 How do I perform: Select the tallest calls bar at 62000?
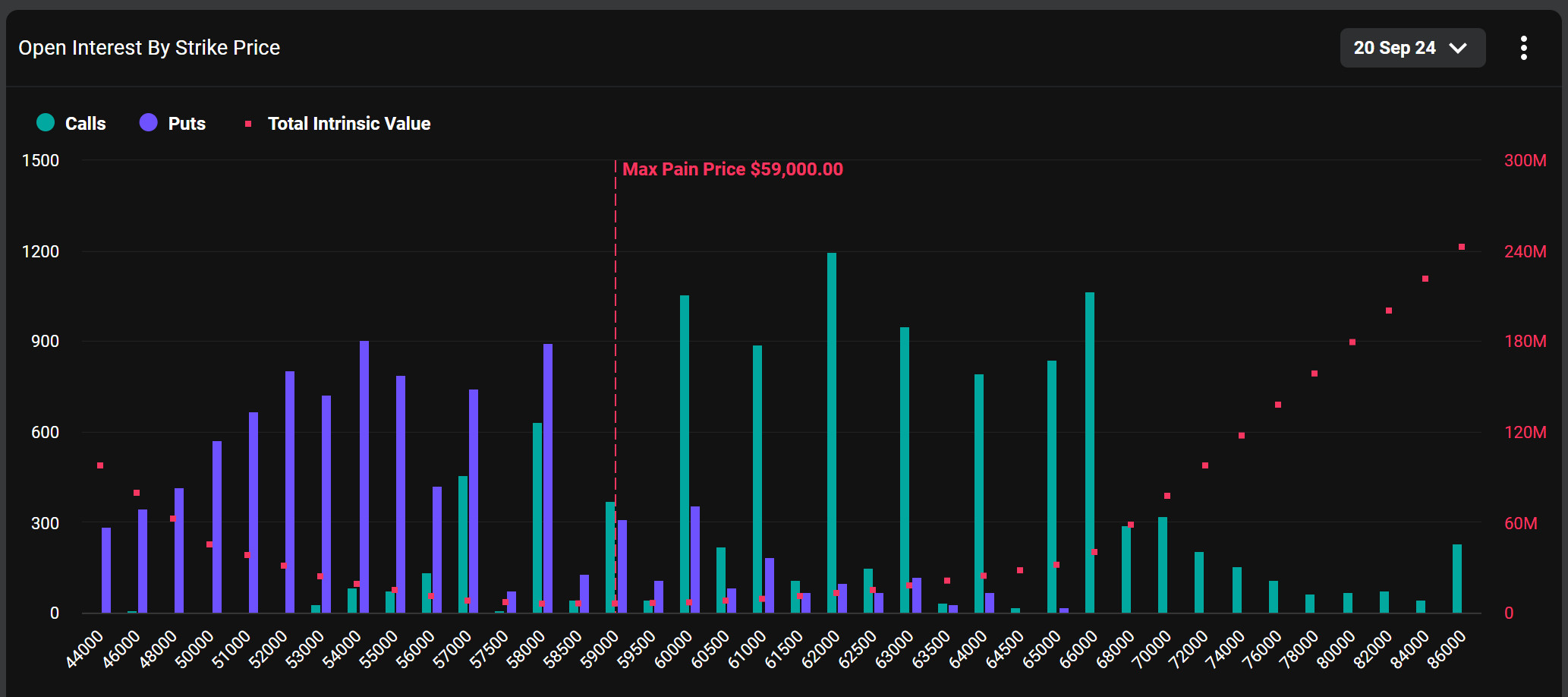coord(832,433)
